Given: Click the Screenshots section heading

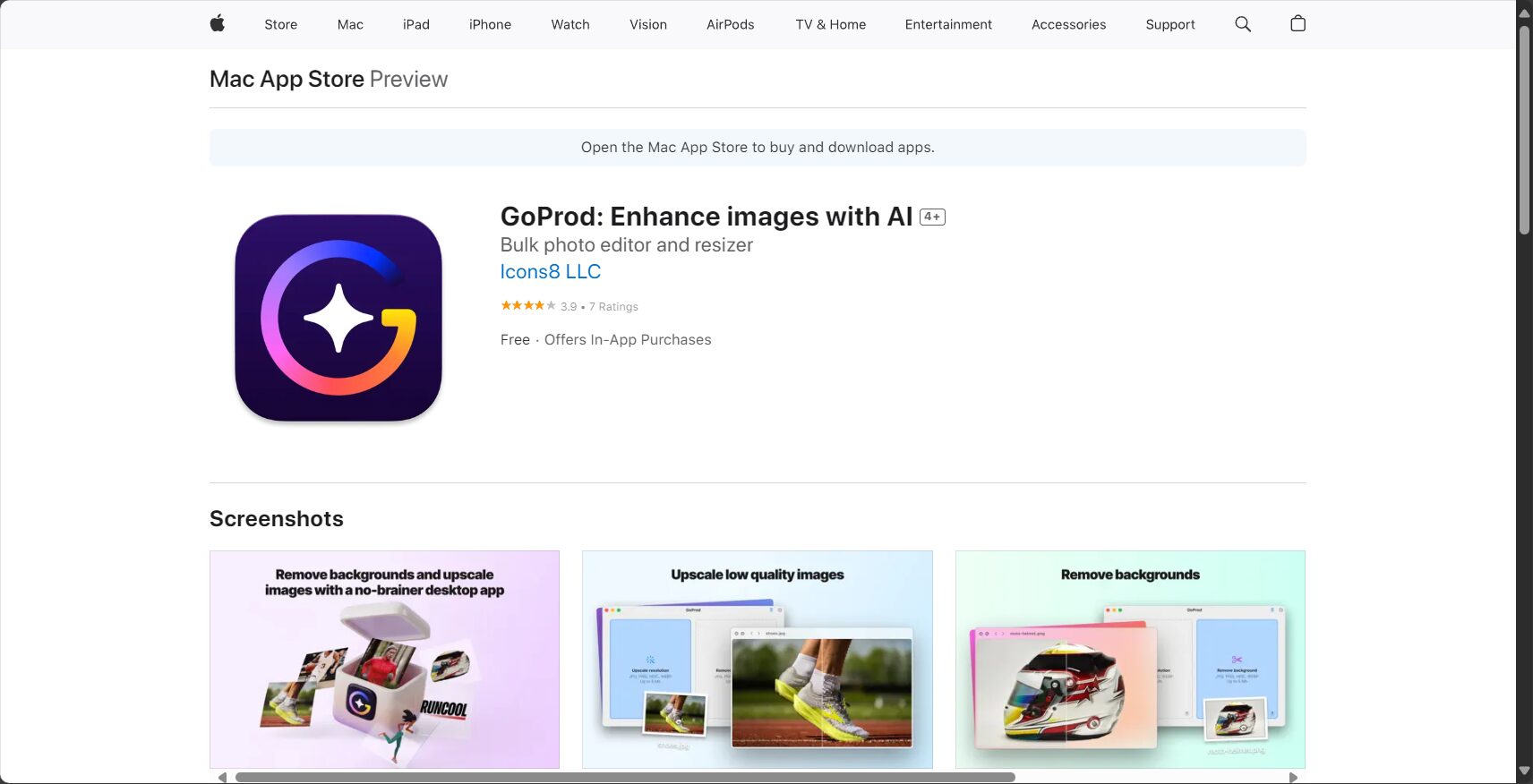Looking at the screenshot, I should pyautogui.click(x=277, y=519).
